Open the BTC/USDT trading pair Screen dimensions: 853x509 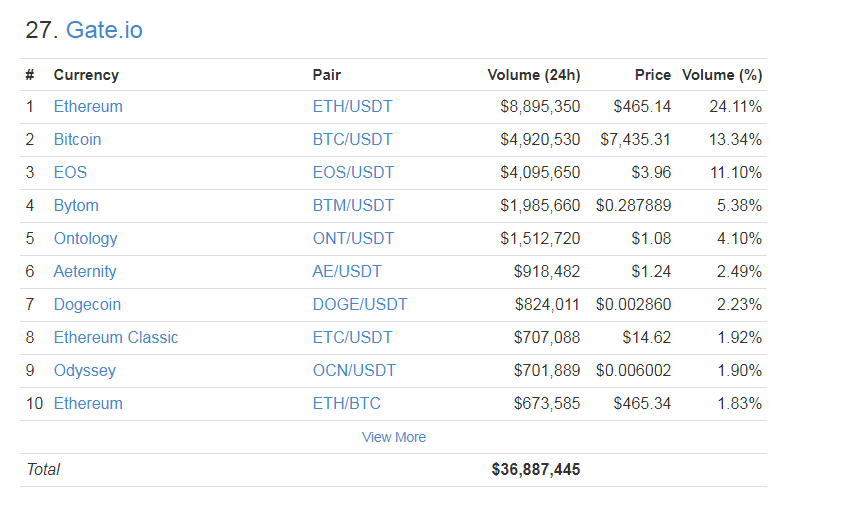point(352,139)
